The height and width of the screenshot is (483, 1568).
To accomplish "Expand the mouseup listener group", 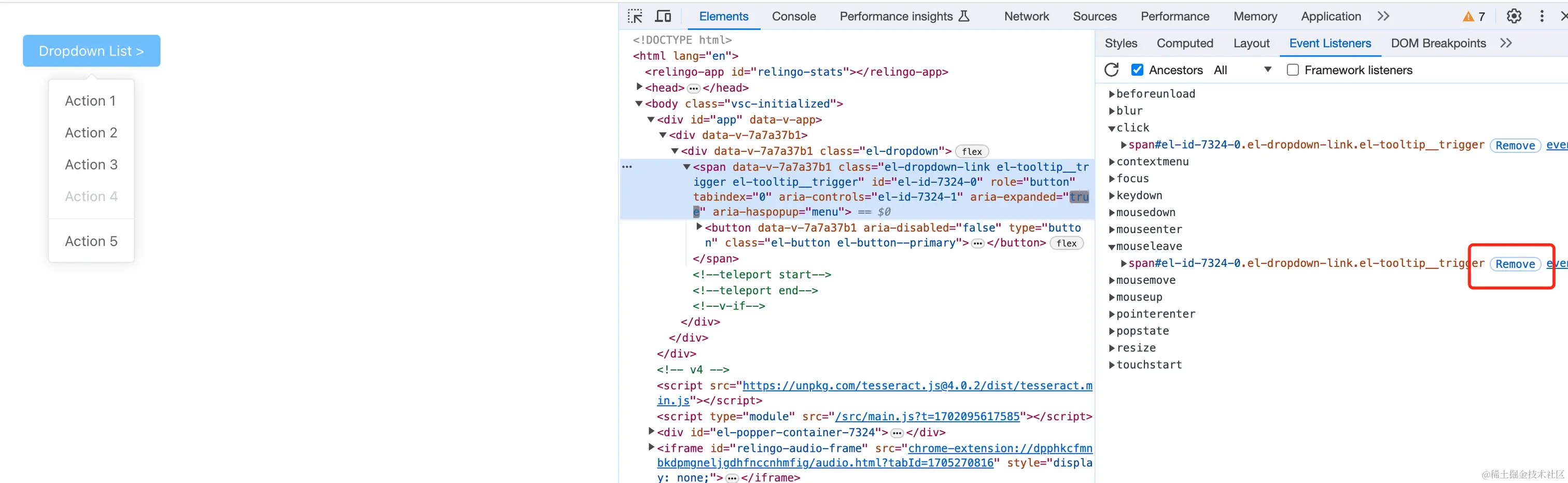I will click(x=1112, y=297).
